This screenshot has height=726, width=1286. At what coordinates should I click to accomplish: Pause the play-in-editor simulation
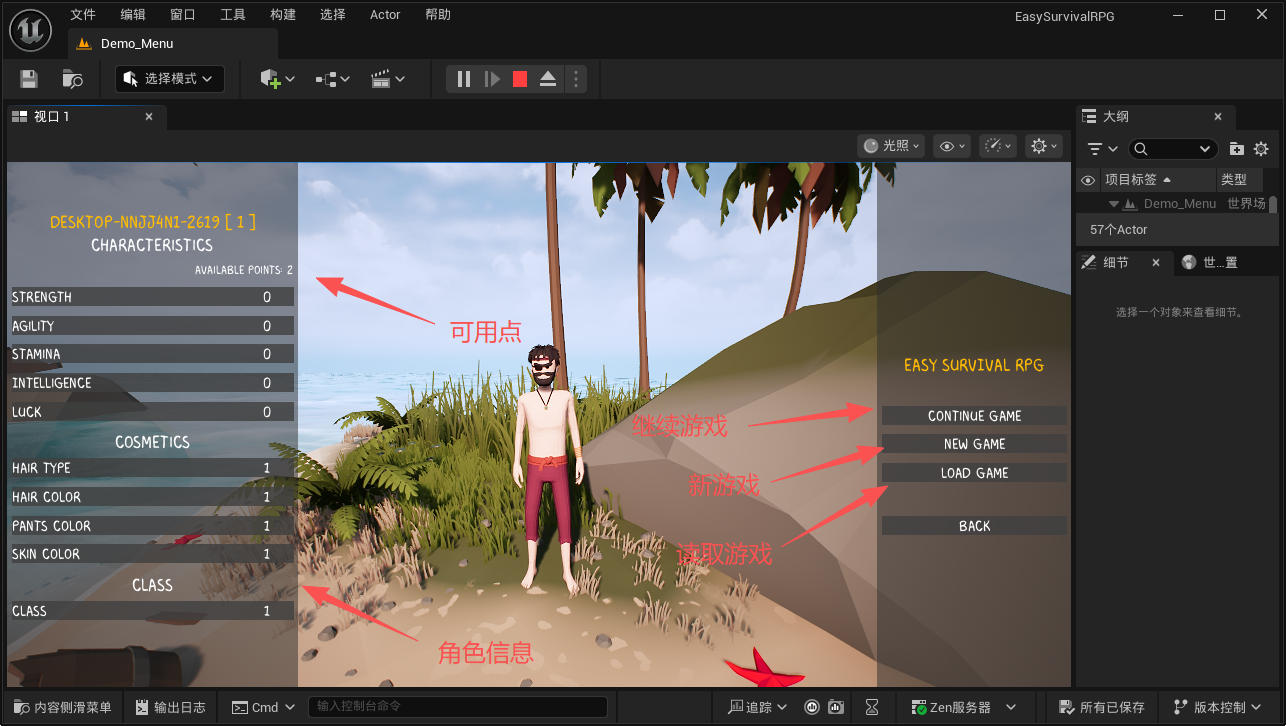tap(464, 79)
